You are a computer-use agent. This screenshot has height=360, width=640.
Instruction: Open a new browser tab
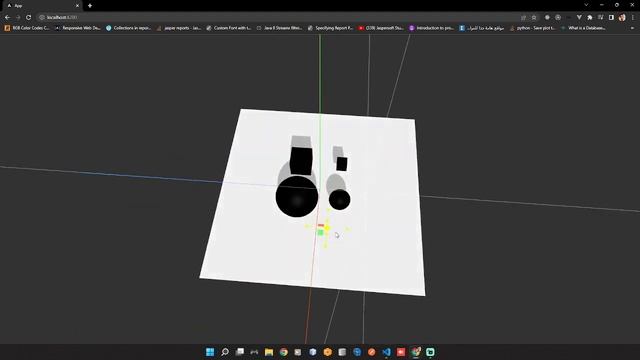tap(90, 6)
